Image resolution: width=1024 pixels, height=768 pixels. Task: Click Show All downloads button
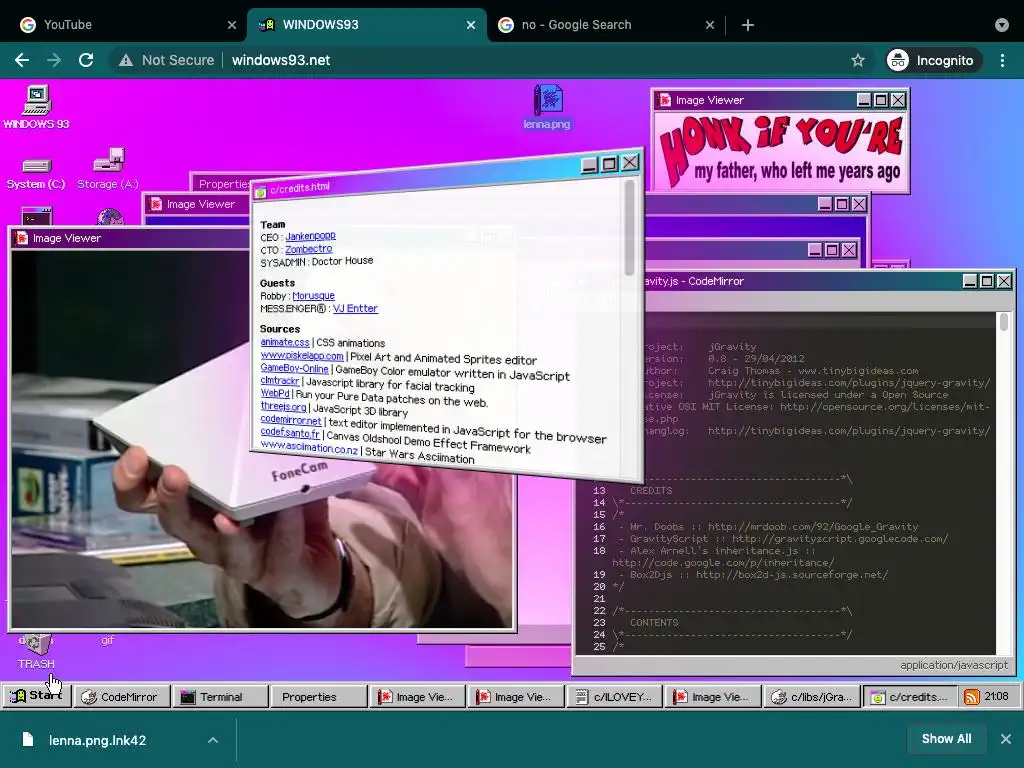[946, 739]
